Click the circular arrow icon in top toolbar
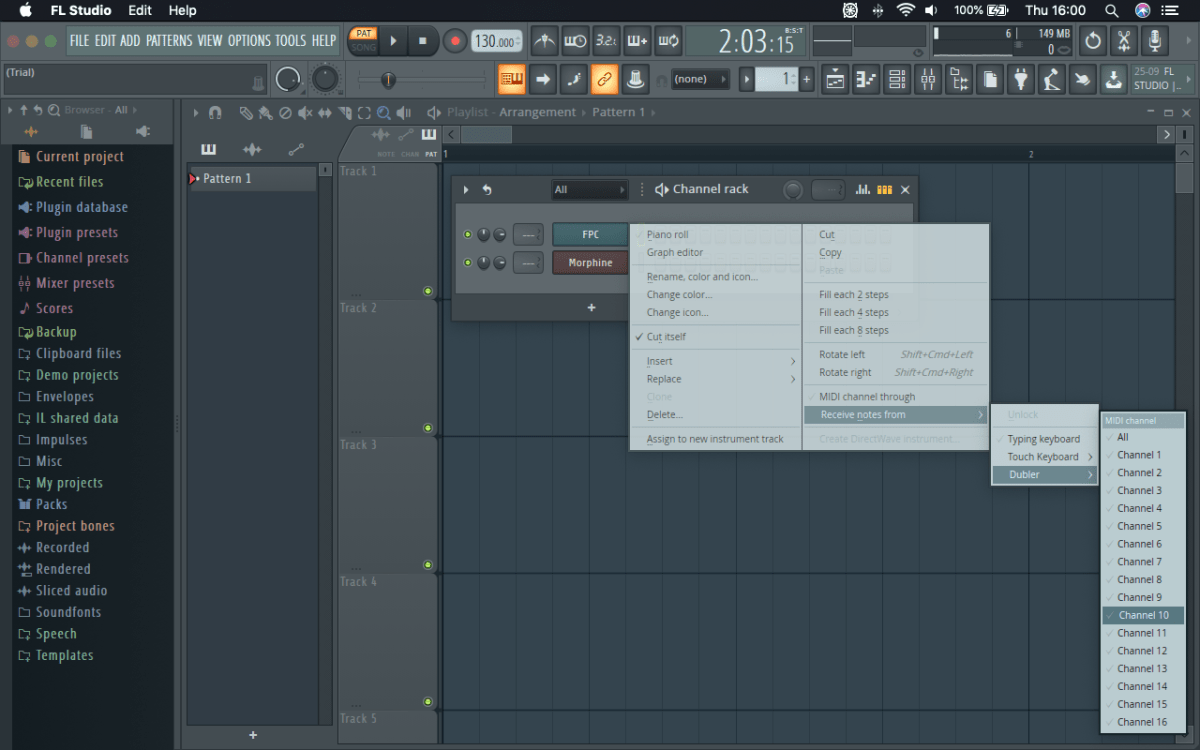The image size is (1200, 750). tap(1093, 41)
